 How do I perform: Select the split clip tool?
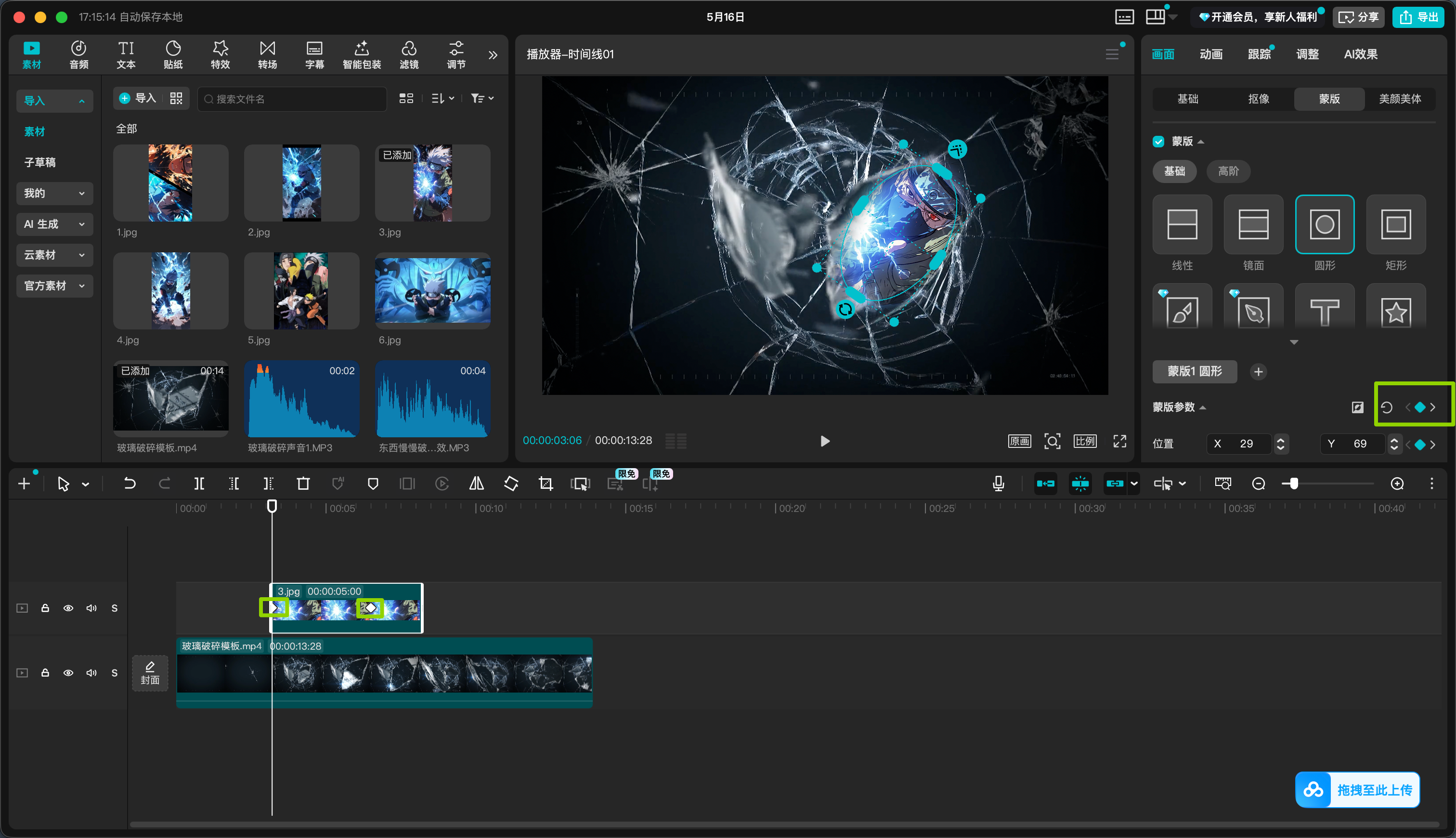tap(199, 484)
